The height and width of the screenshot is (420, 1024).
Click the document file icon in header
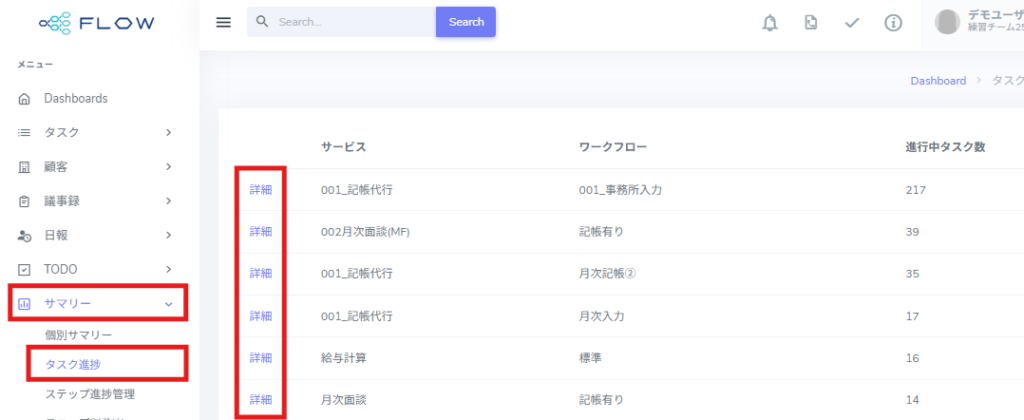(x=811, y=23)
